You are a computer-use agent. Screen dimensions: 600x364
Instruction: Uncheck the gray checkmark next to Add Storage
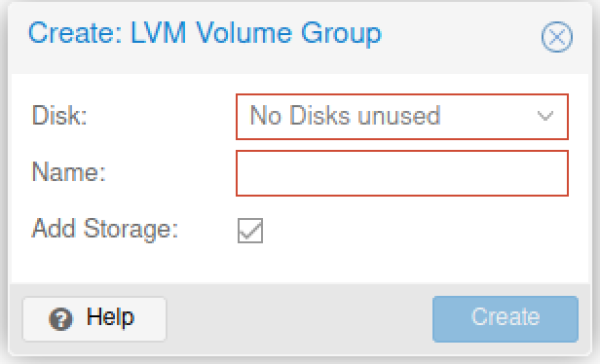tap(250, 230)
